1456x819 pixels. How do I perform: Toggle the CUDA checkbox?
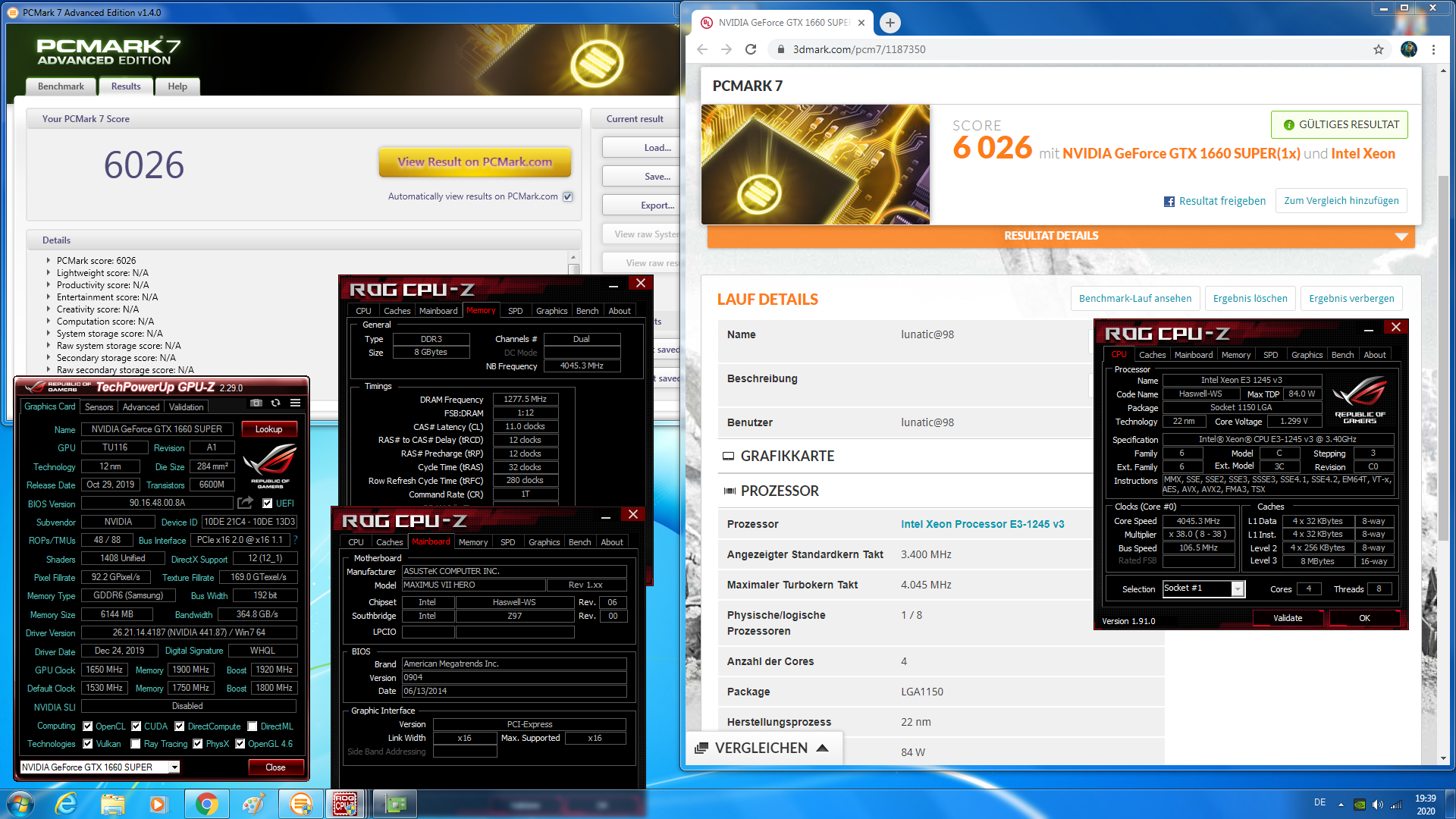coord(136,726)
